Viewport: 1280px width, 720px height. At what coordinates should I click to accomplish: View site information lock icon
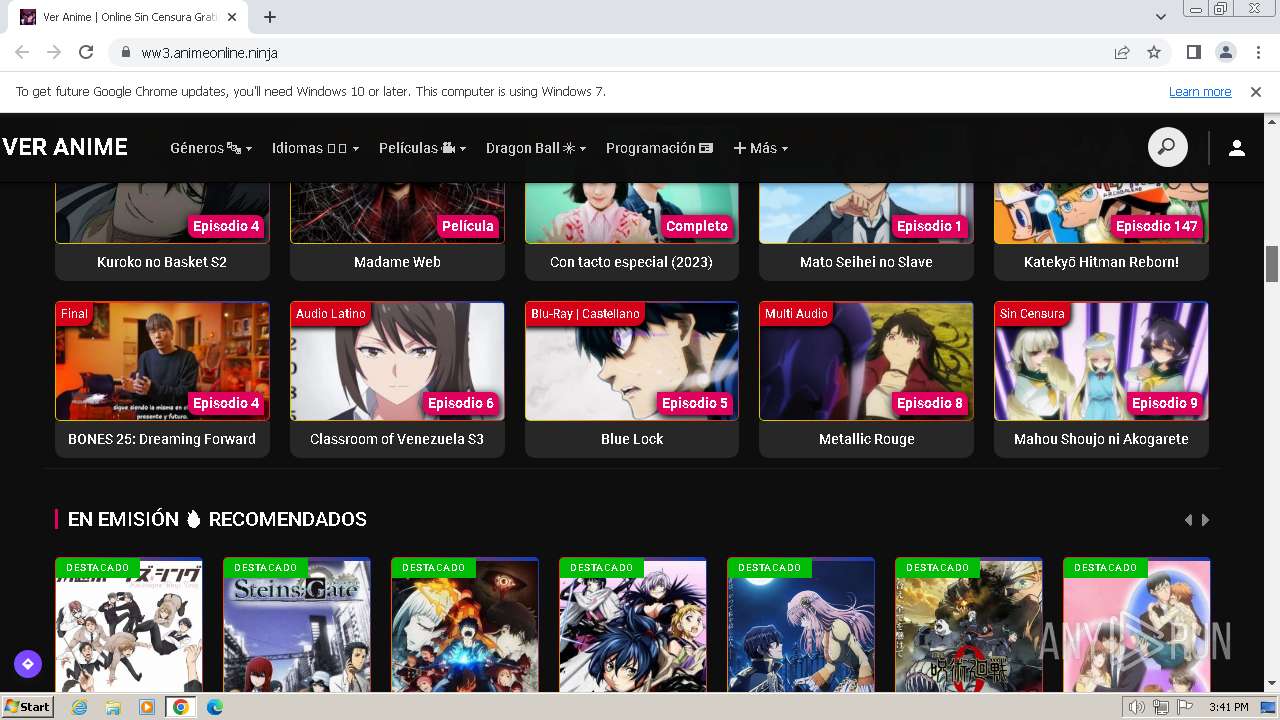(126, 52)
